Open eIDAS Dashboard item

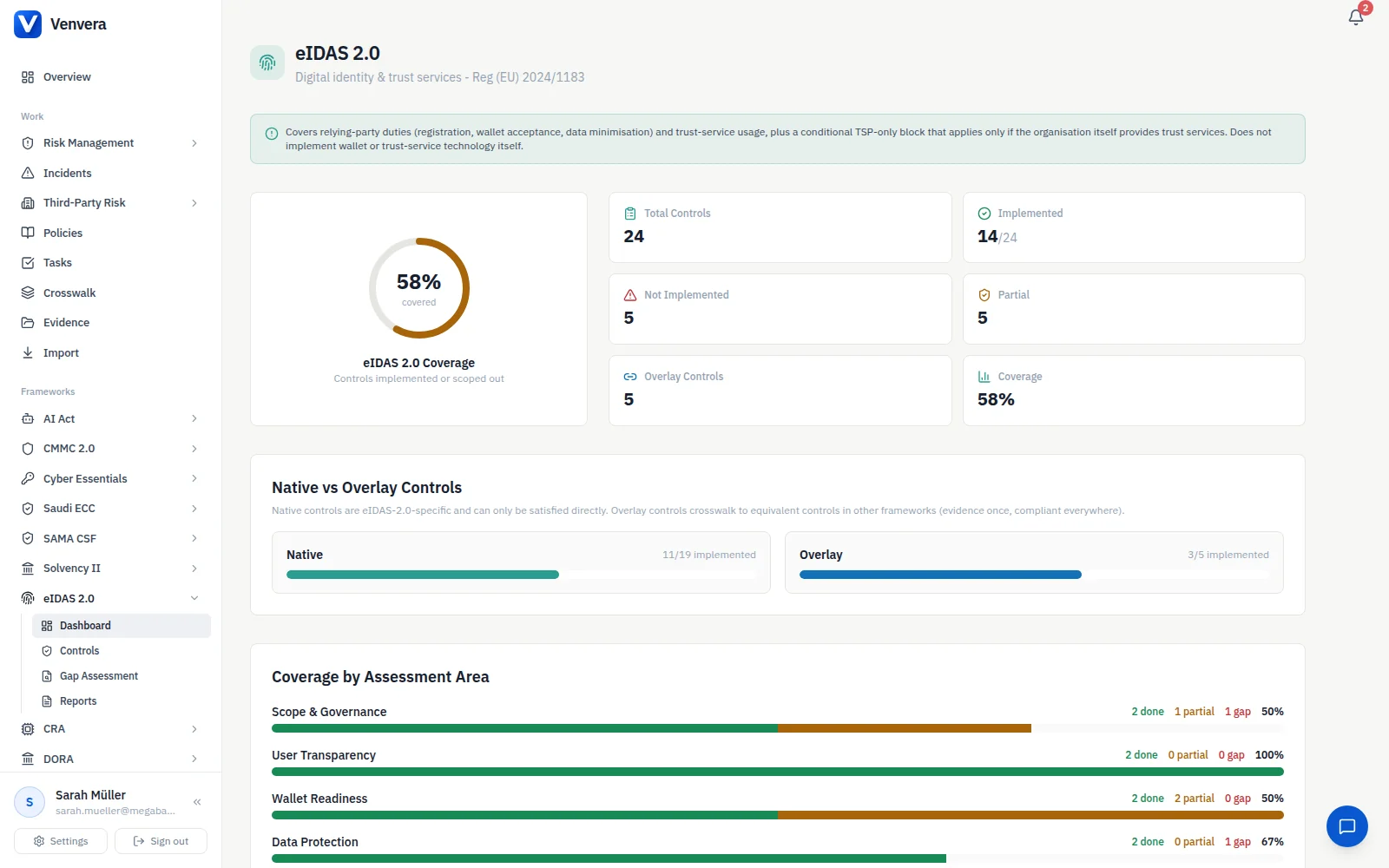click(122, 626)
